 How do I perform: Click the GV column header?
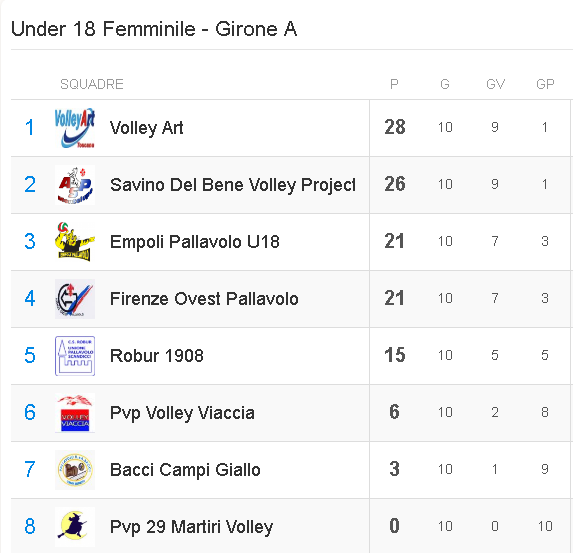point(496,84)
